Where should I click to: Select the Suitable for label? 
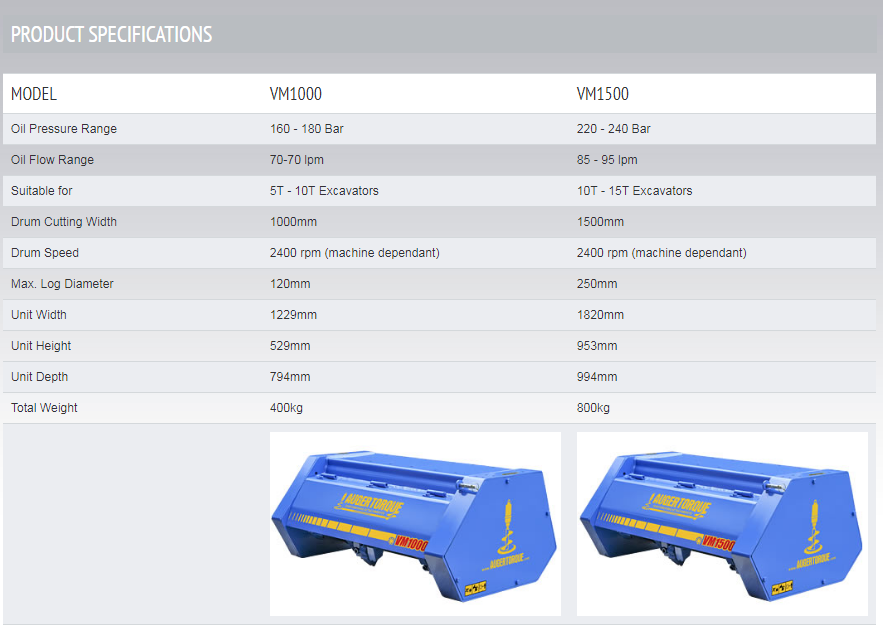tap(42, 191)
